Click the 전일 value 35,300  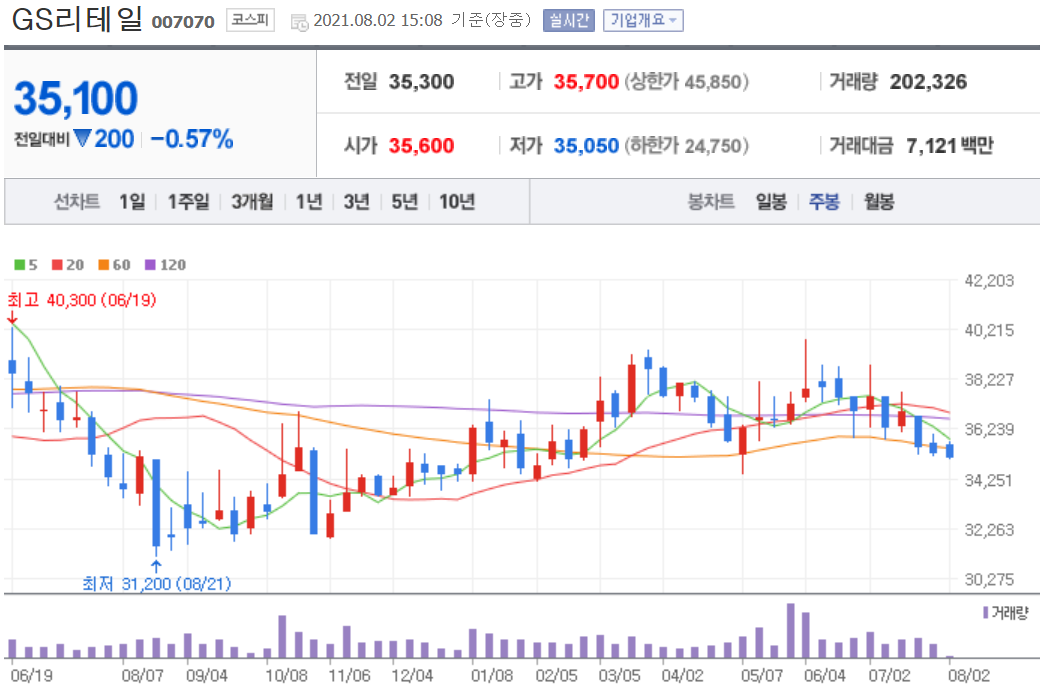(421, 82)
